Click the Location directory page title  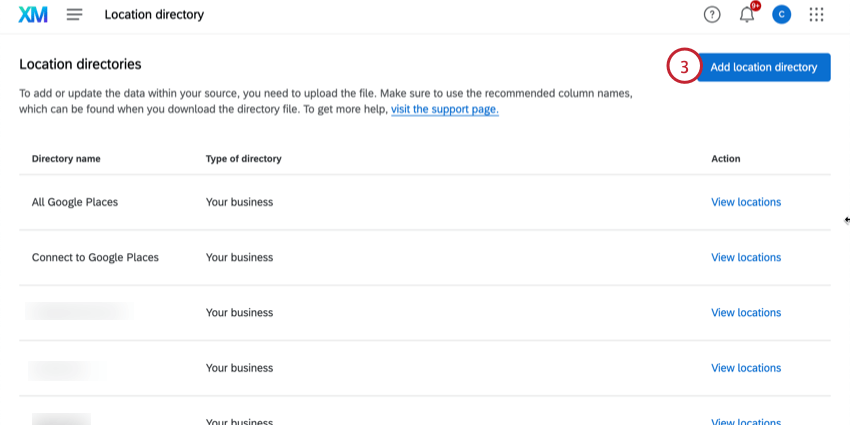[154, 15]
